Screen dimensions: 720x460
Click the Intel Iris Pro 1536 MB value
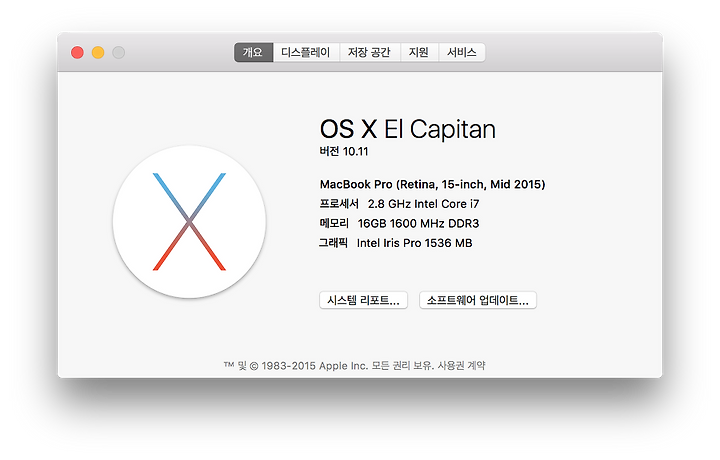point(415,243)
